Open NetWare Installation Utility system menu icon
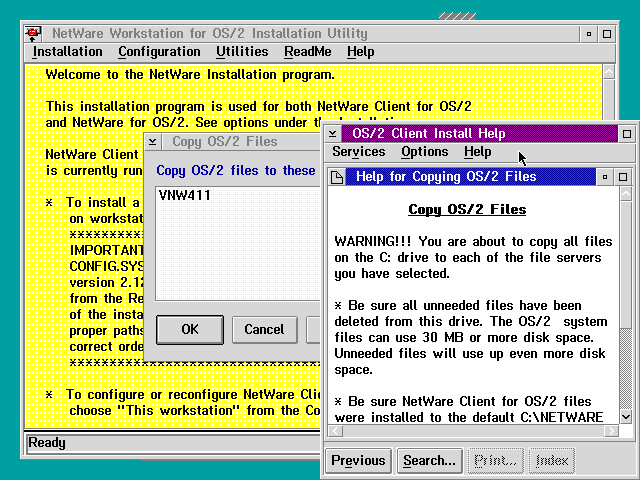Screen dimensions: 640x480 coord(33,33)
